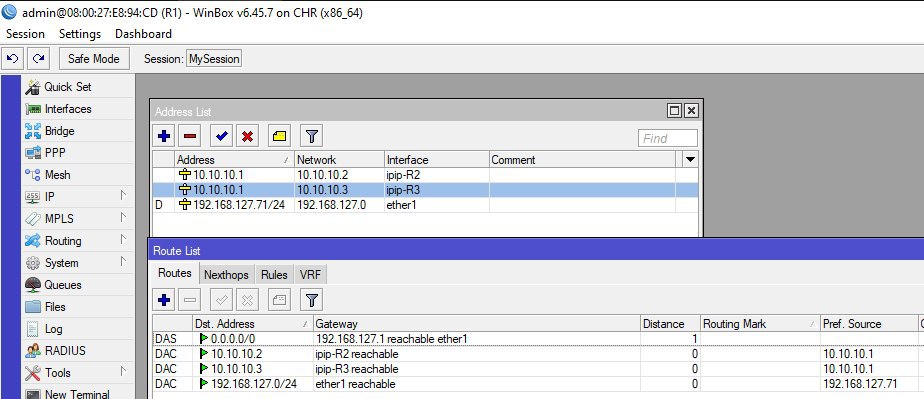Screen dimensions: 924x399
Task: Sort by Address column header
Action: [234, 160]
